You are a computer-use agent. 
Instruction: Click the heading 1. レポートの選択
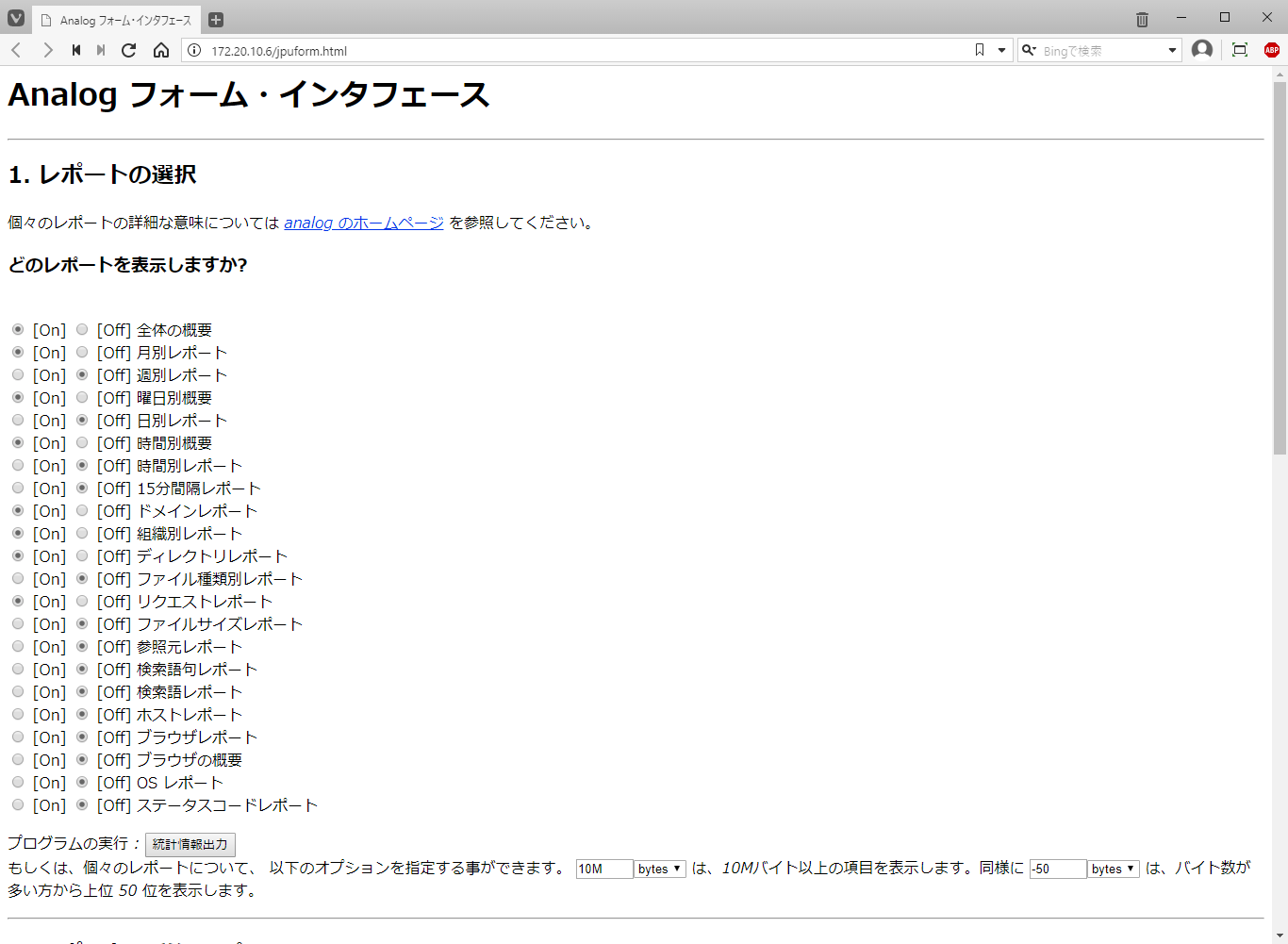coord(103,174)
